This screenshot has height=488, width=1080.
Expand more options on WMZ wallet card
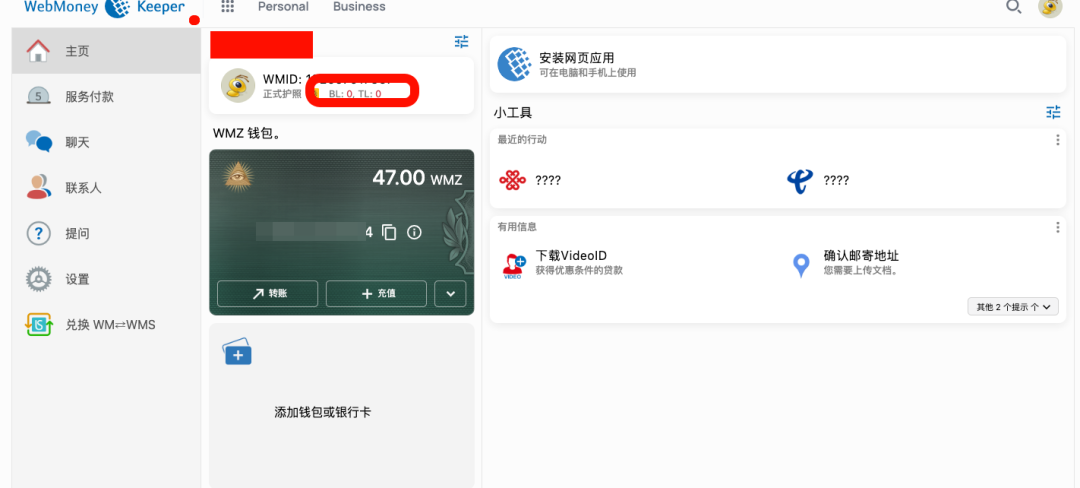(x=450, y=293)
